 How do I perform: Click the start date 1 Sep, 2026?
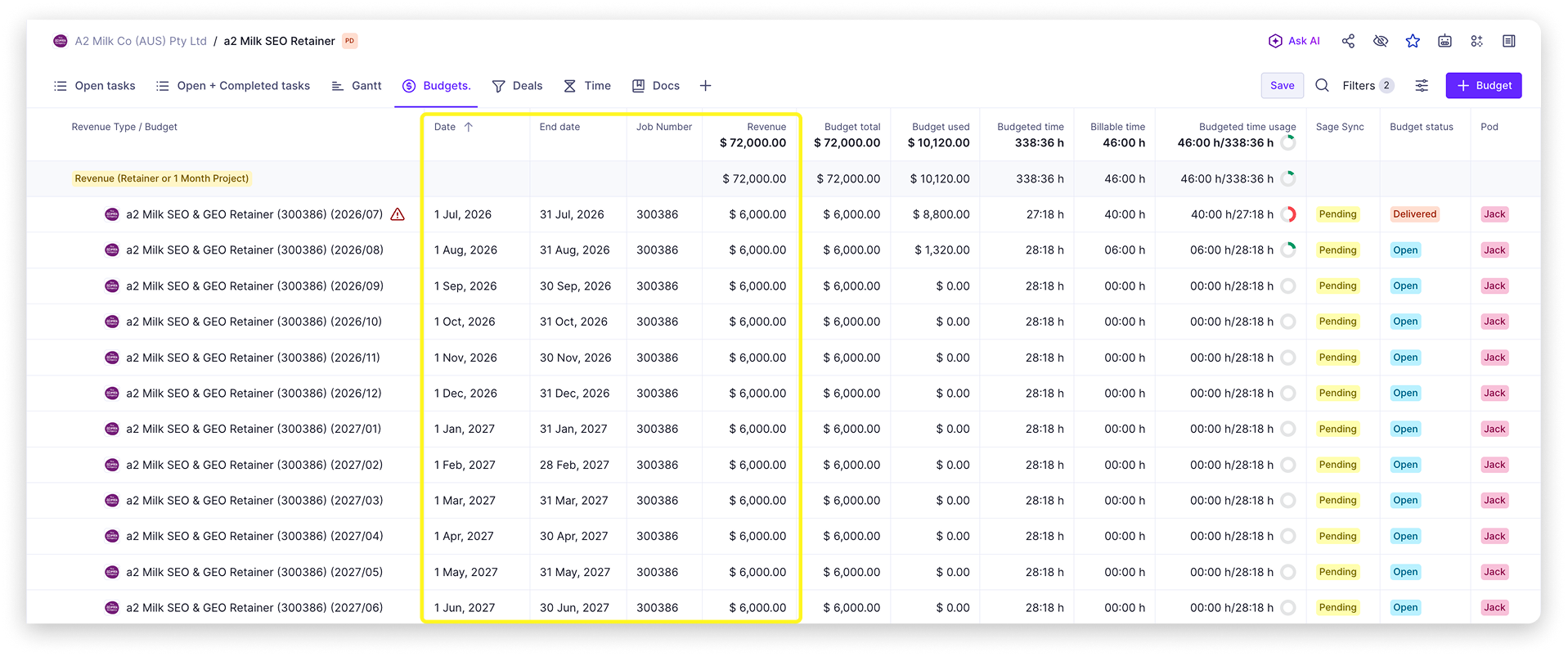[x=465, y=286]
